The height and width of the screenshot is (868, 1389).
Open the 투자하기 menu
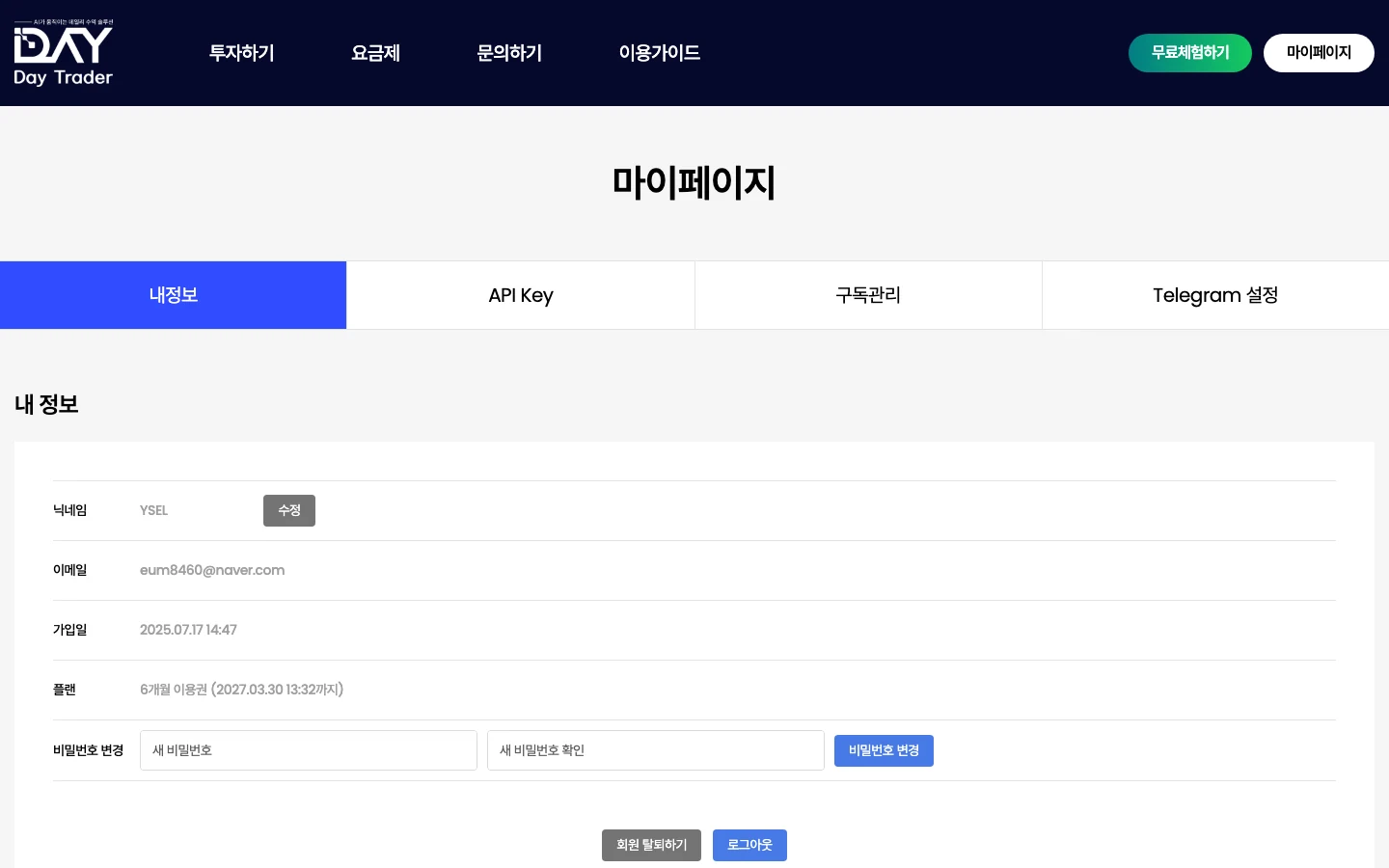pos(242,53)
